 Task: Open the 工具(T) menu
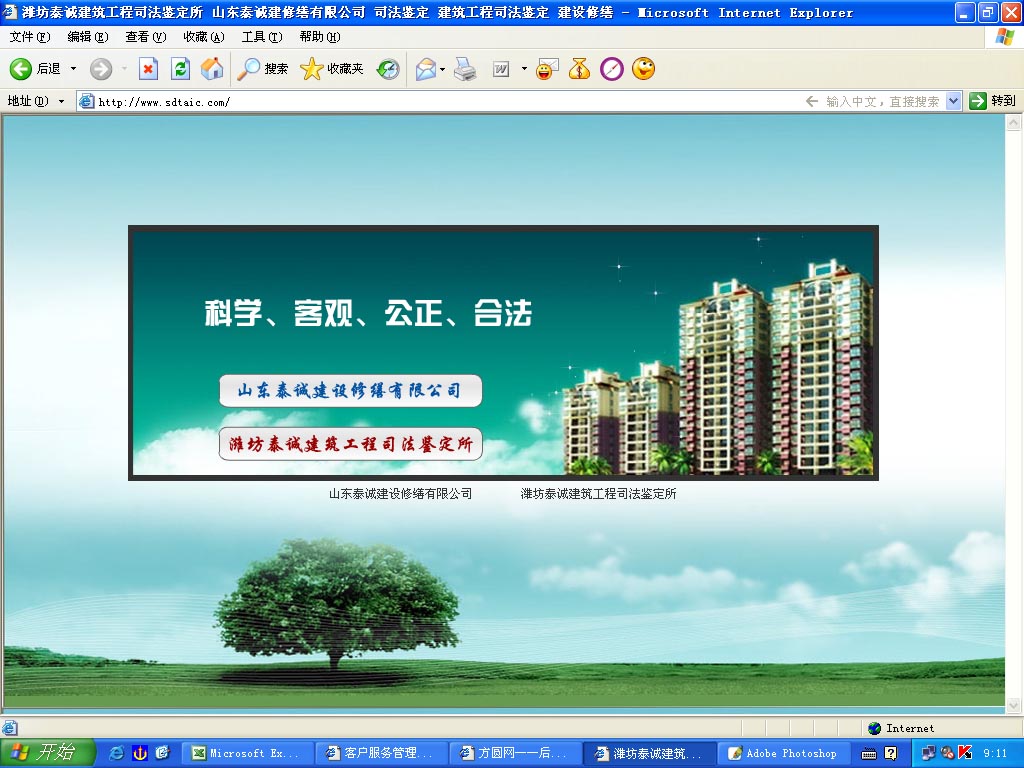(x=261, y=37)
